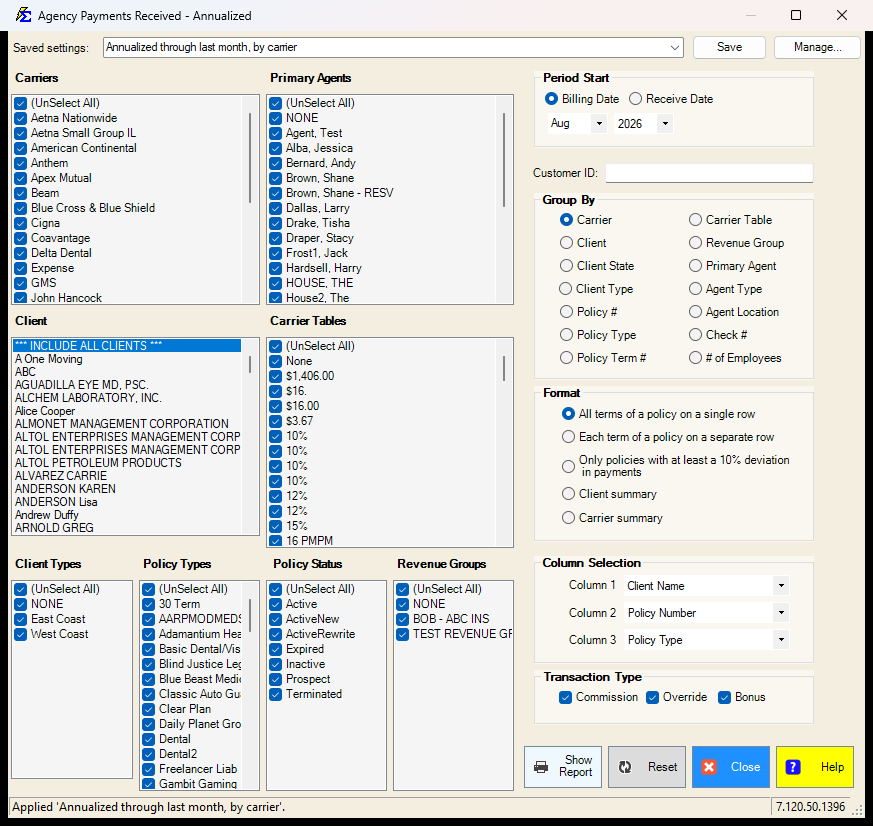Select client A One Moving

pos(127,359)
